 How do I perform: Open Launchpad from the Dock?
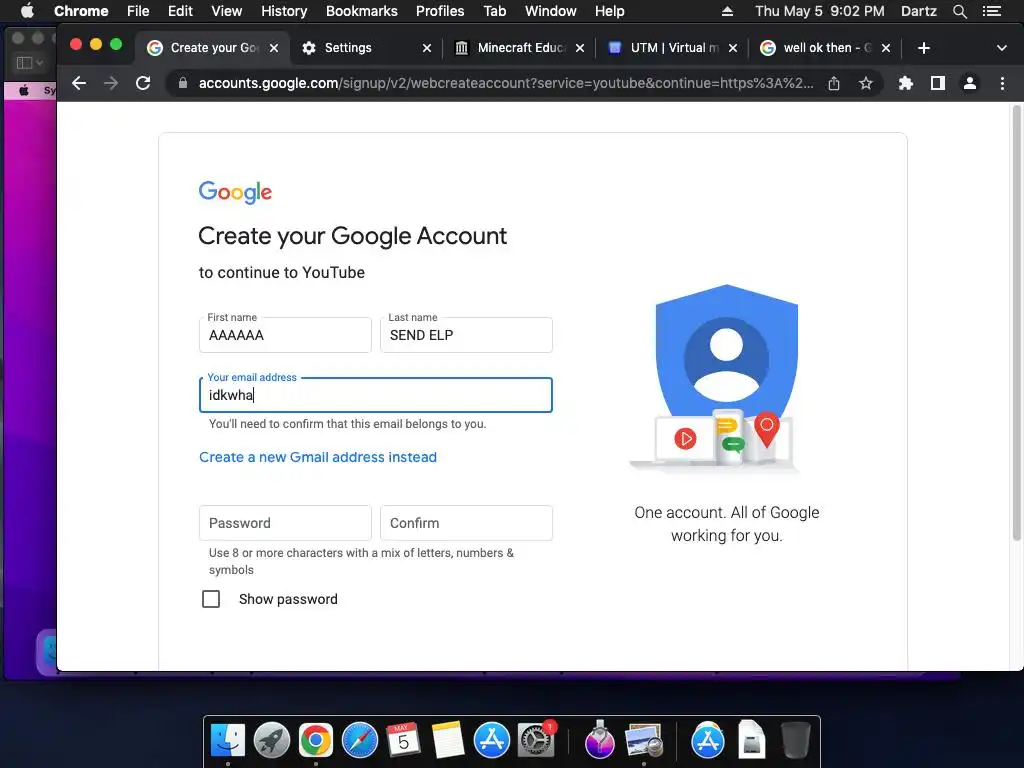point(272,741)
